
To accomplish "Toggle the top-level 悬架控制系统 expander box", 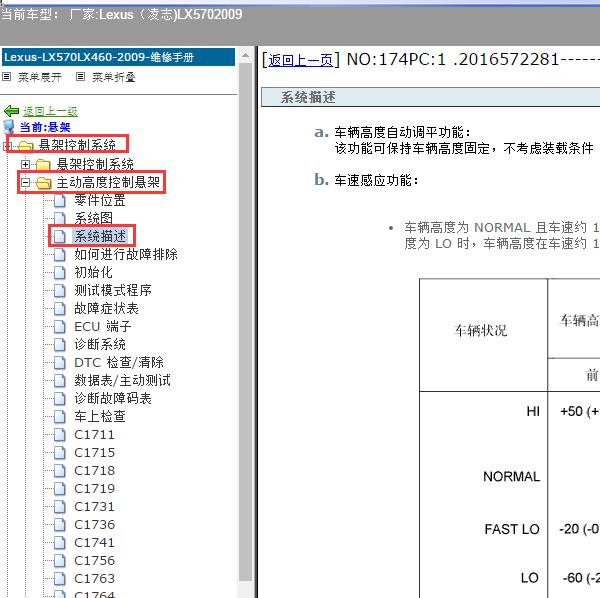I will (x=8, y=146).
